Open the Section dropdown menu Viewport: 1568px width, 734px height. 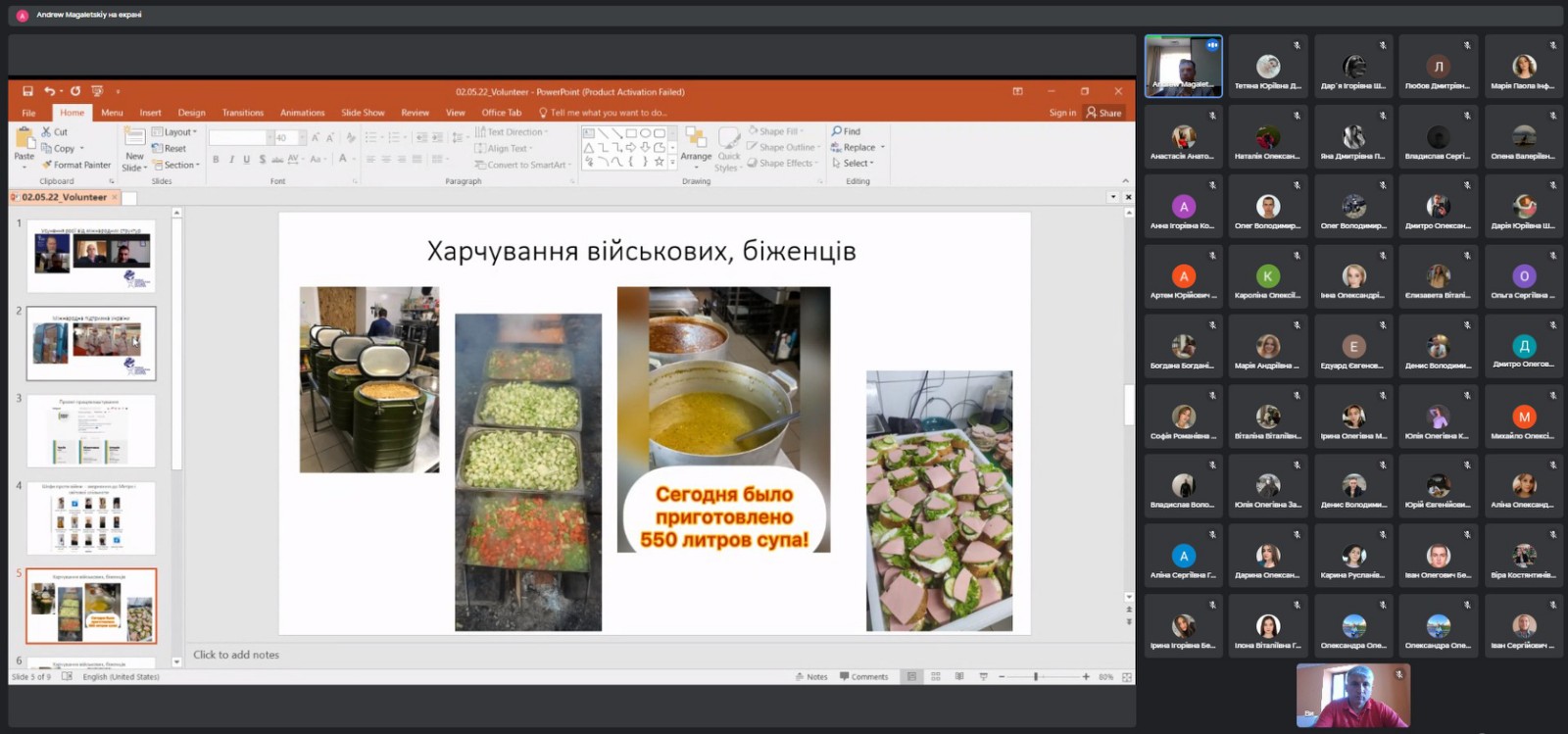coord(176,165)
